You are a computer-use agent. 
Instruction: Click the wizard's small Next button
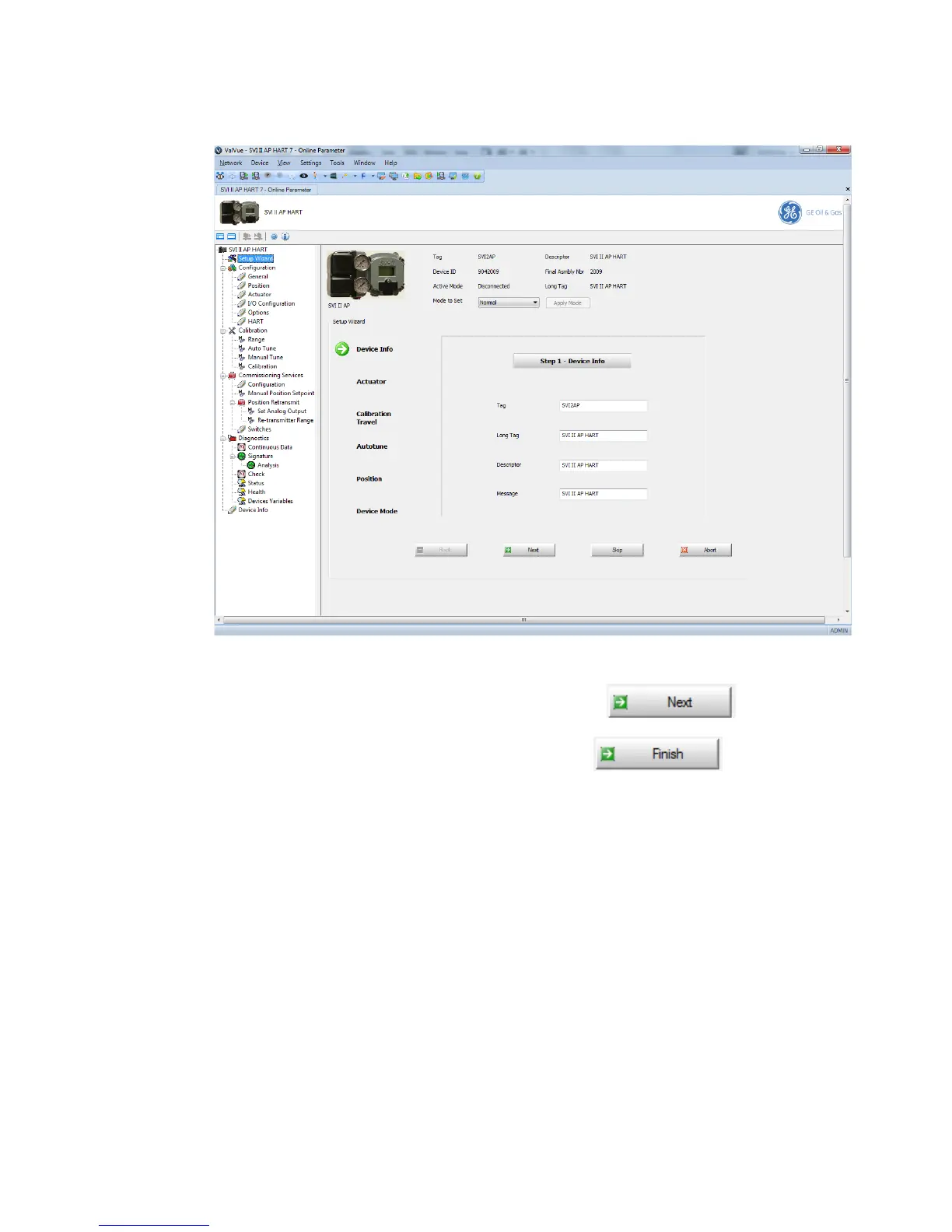coord(529,550)
